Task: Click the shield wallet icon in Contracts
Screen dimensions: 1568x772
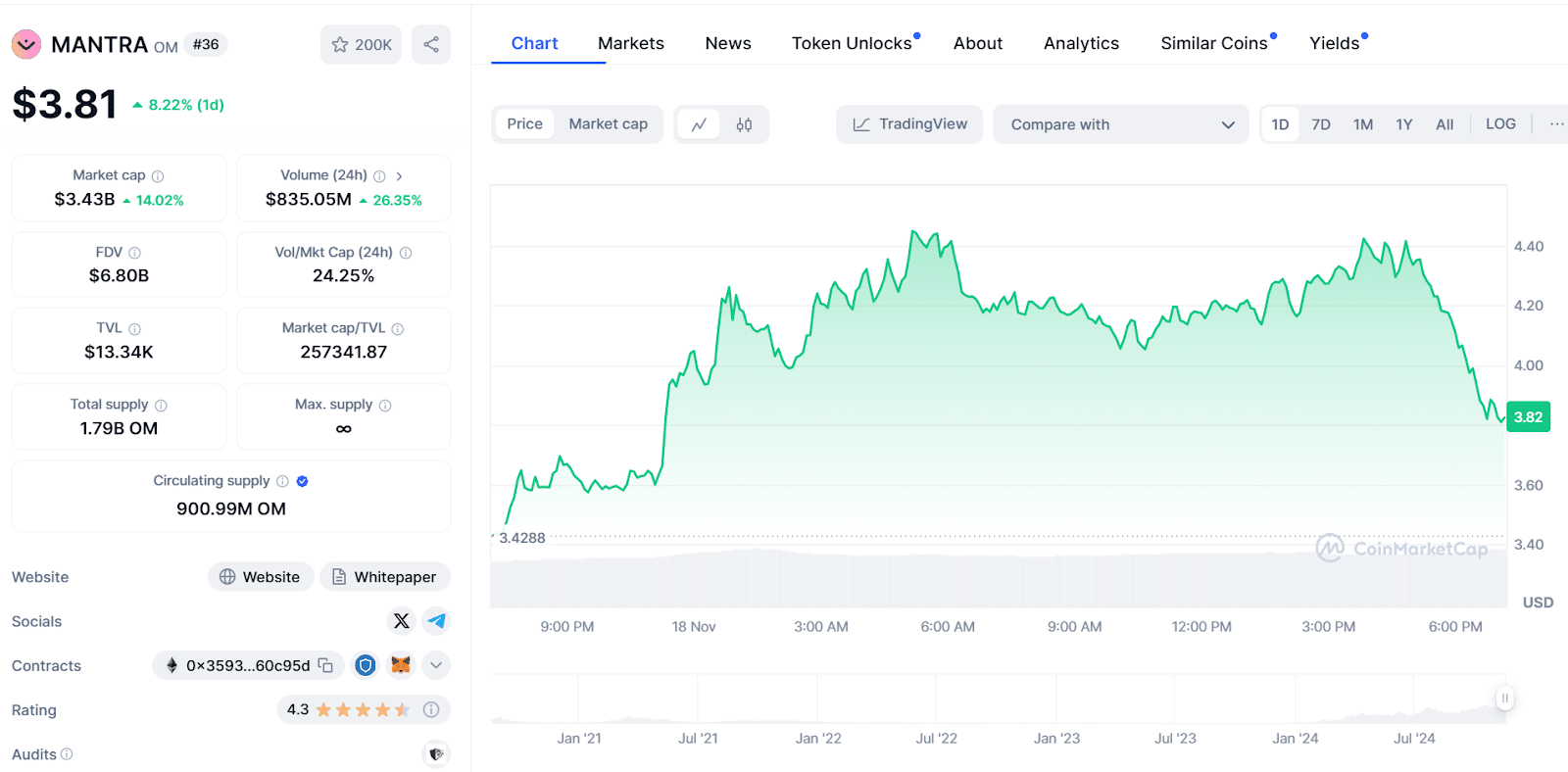Action: coord(366,665)
